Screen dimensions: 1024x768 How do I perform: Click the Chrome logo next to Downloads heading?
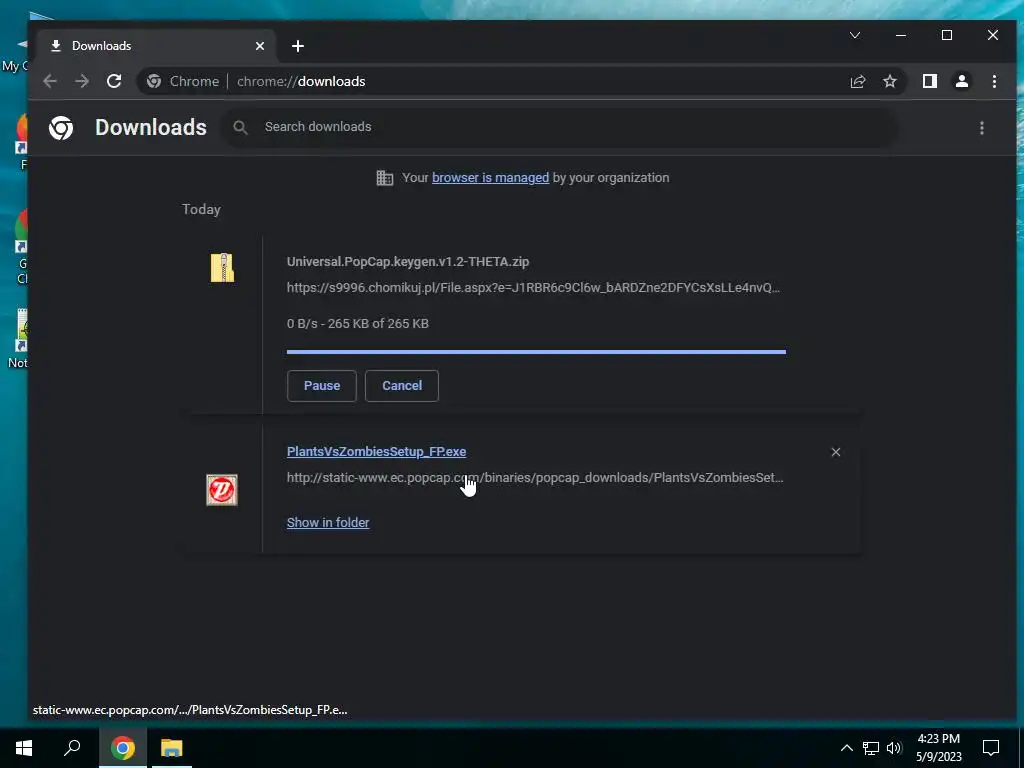61,128
